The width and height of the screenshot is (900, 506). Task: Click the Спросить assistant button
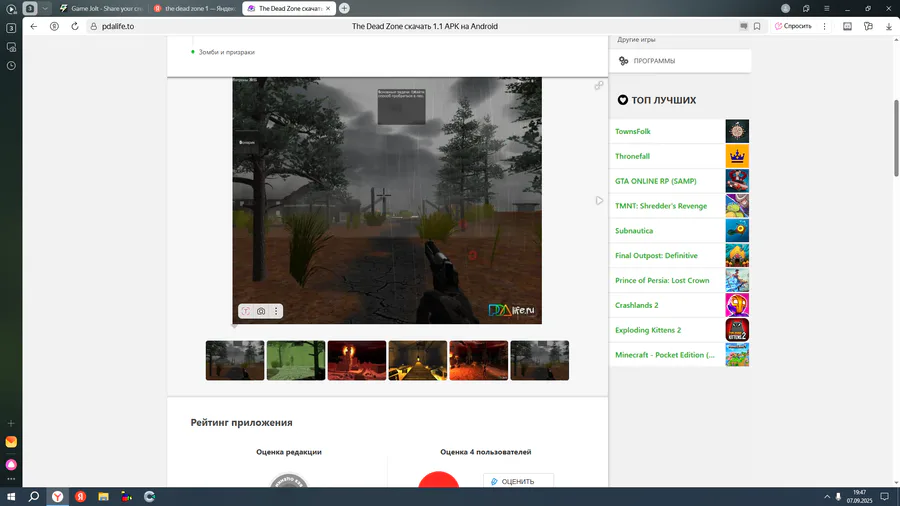click(793, 26)
